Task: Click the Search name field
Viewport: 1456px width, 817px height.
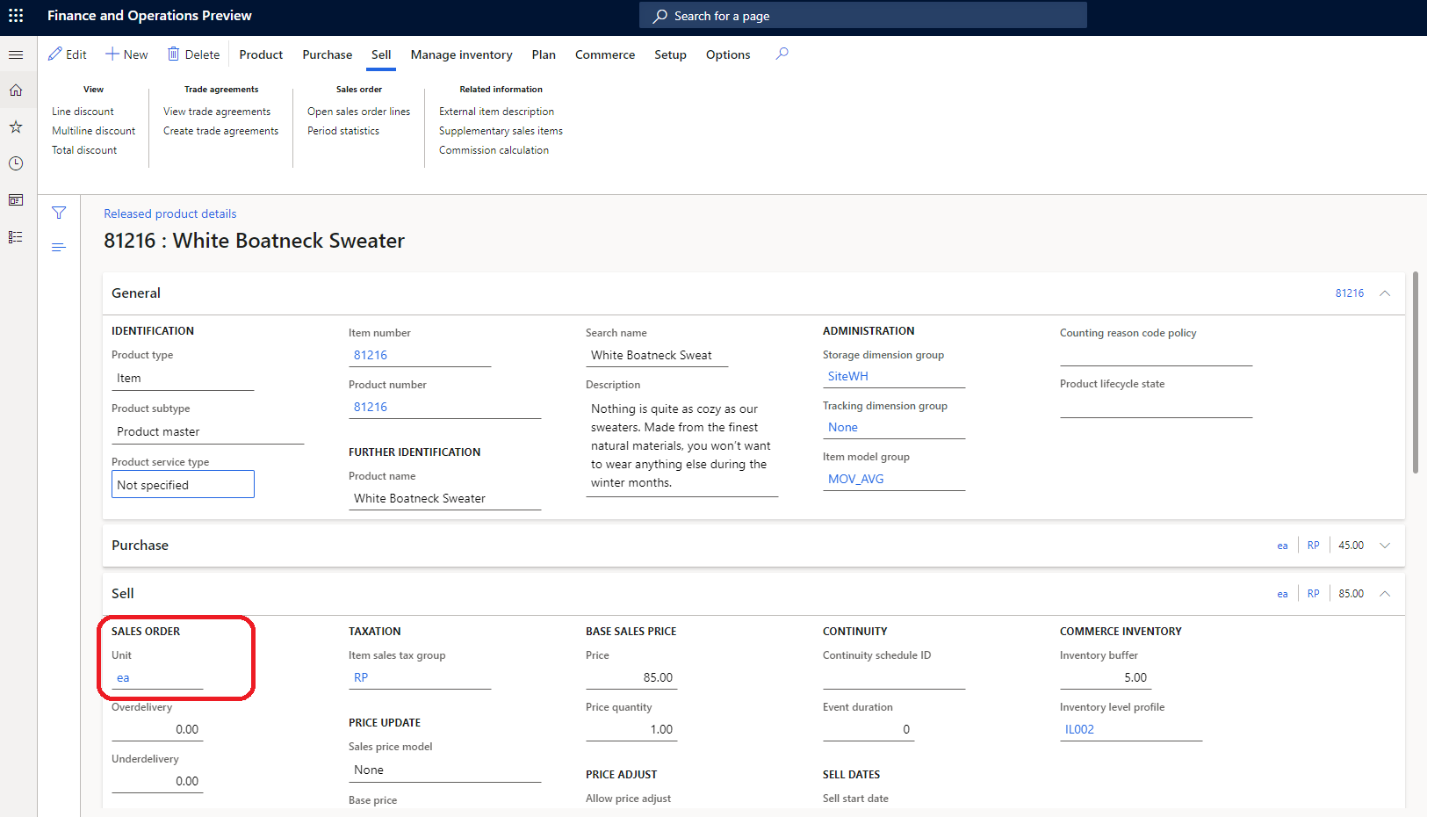Action: point(657,355)
